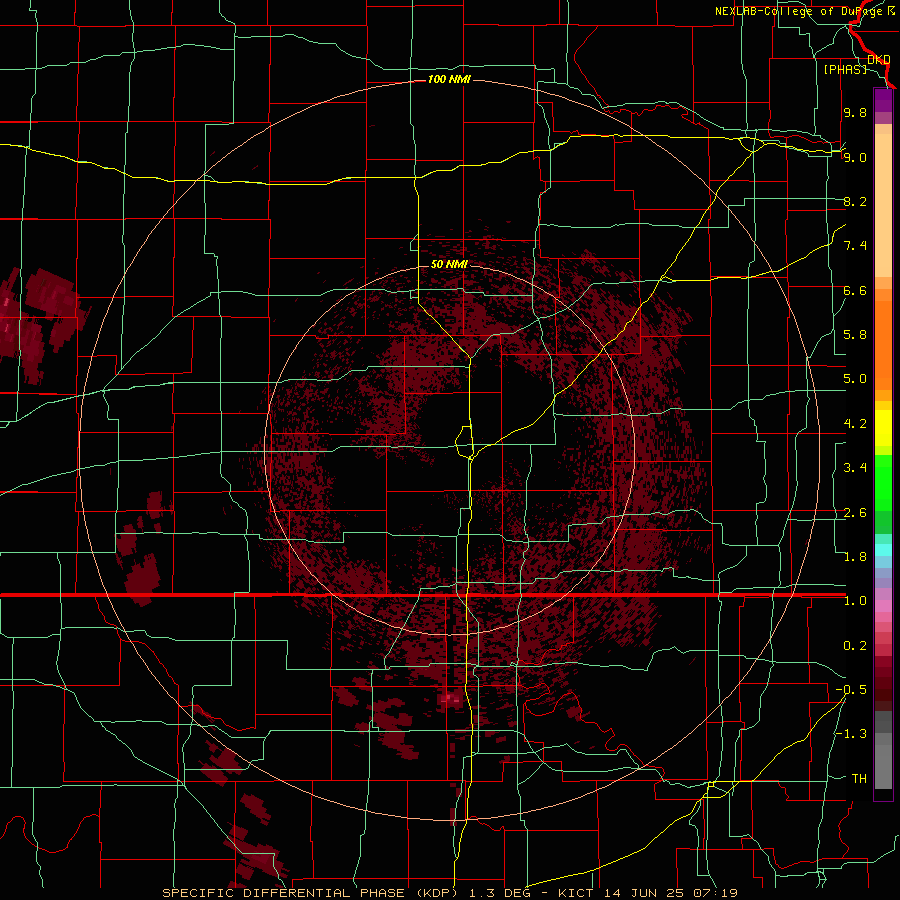
Task: Click the NEXLAB-College of DuPage credit text
Action: point(798,11)
